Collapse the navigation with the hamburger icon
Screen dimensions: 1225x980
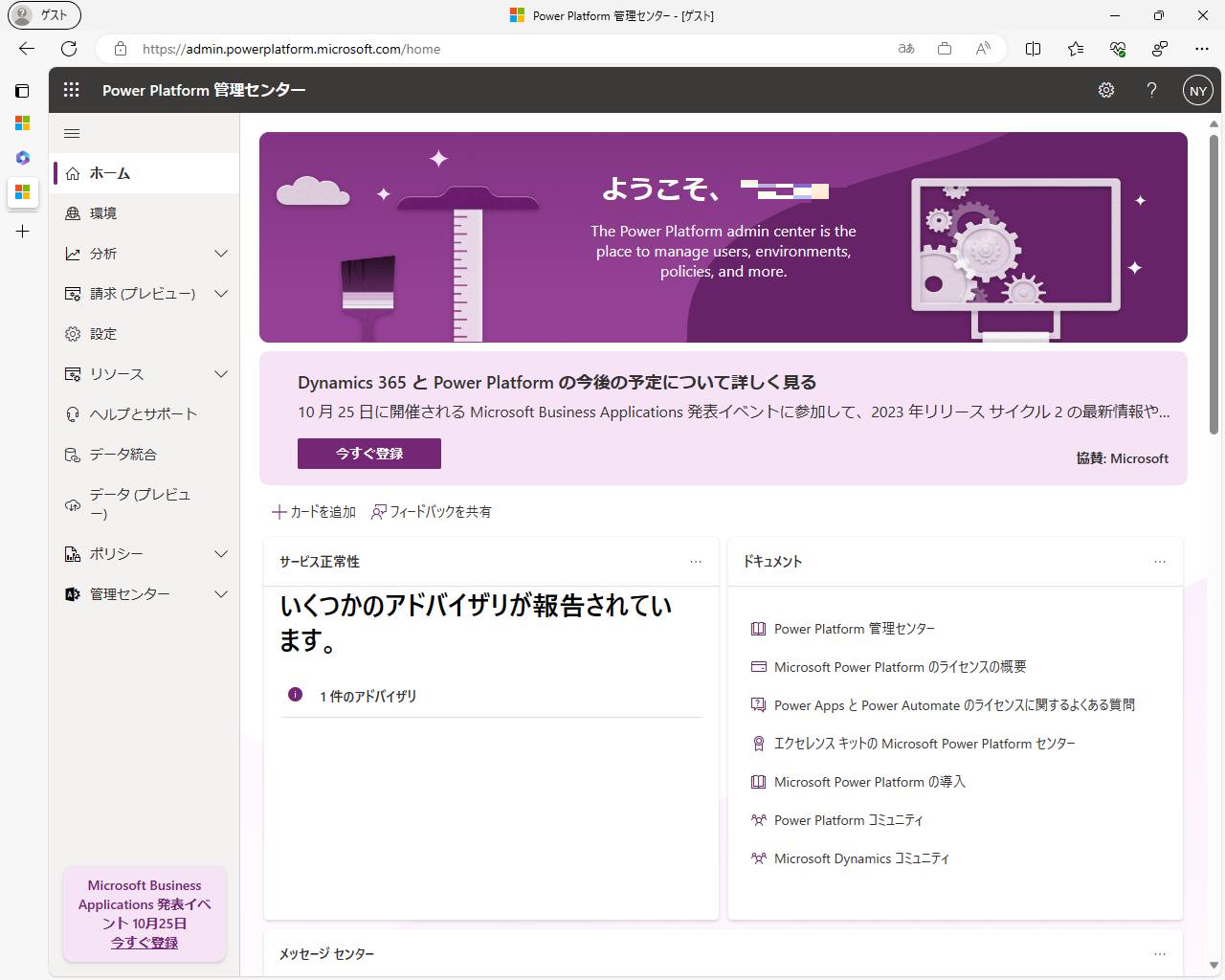[x=72, y=134]
